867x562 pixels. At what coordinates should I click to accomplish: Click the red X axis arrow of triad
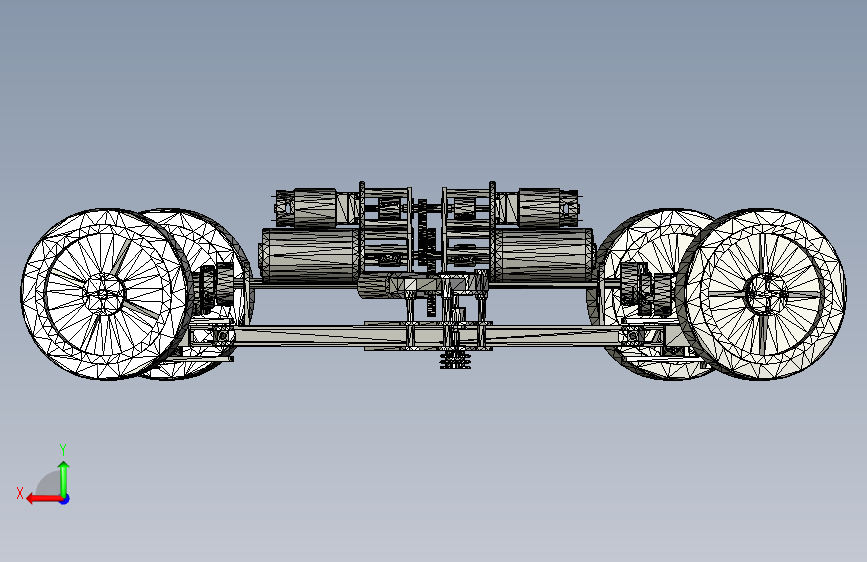tap(43, 499)
